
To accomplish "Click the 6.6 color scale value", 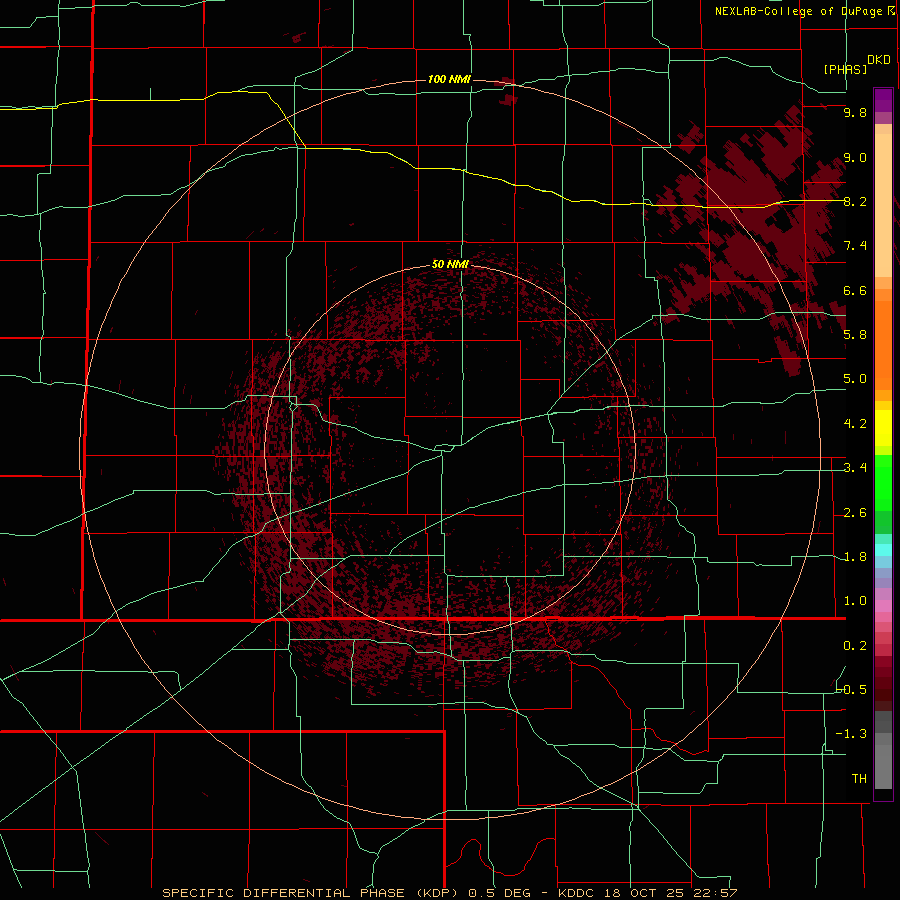I will click(855, 290).
